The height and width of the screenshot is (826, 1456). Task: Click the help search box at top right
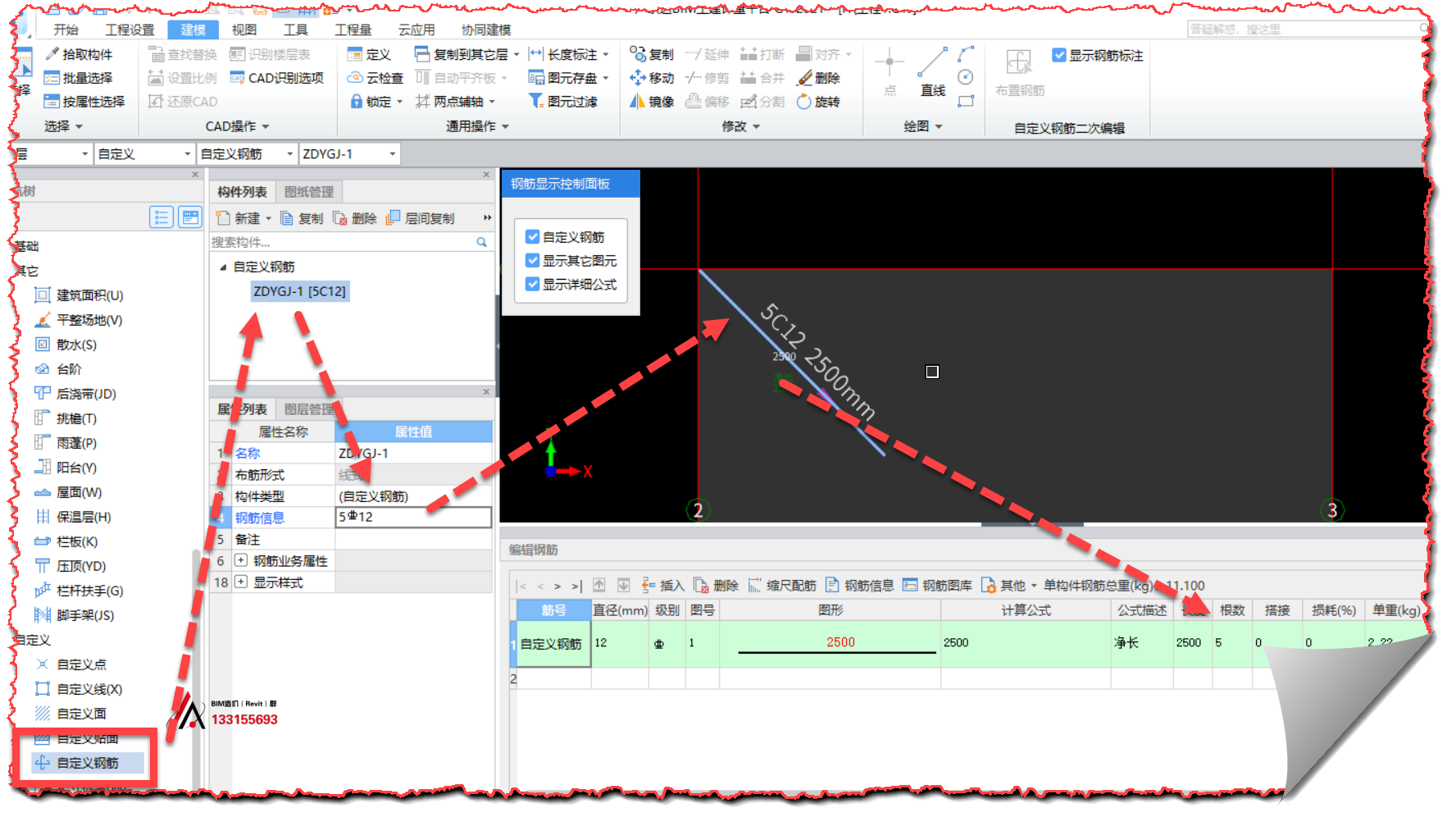(1307, 30)
